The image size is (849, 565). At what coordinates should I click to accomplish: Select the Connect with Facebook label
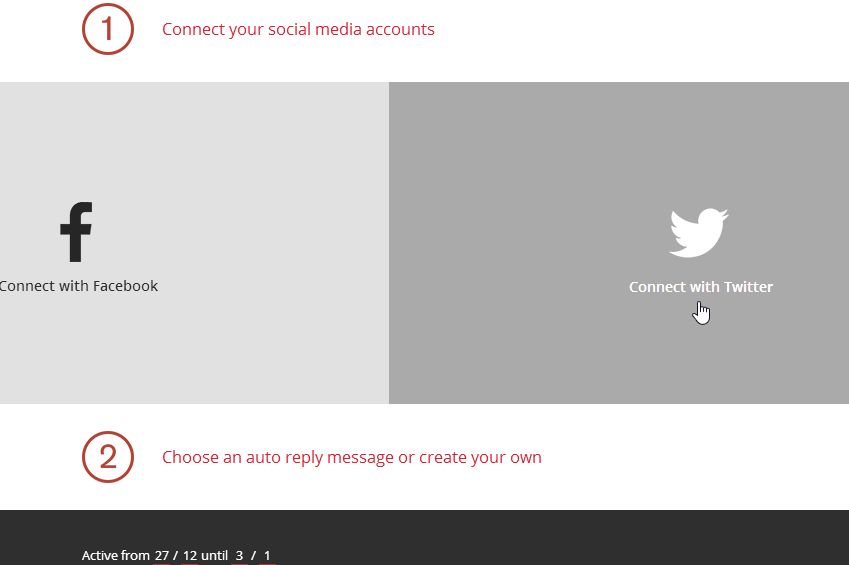point(79,286)
